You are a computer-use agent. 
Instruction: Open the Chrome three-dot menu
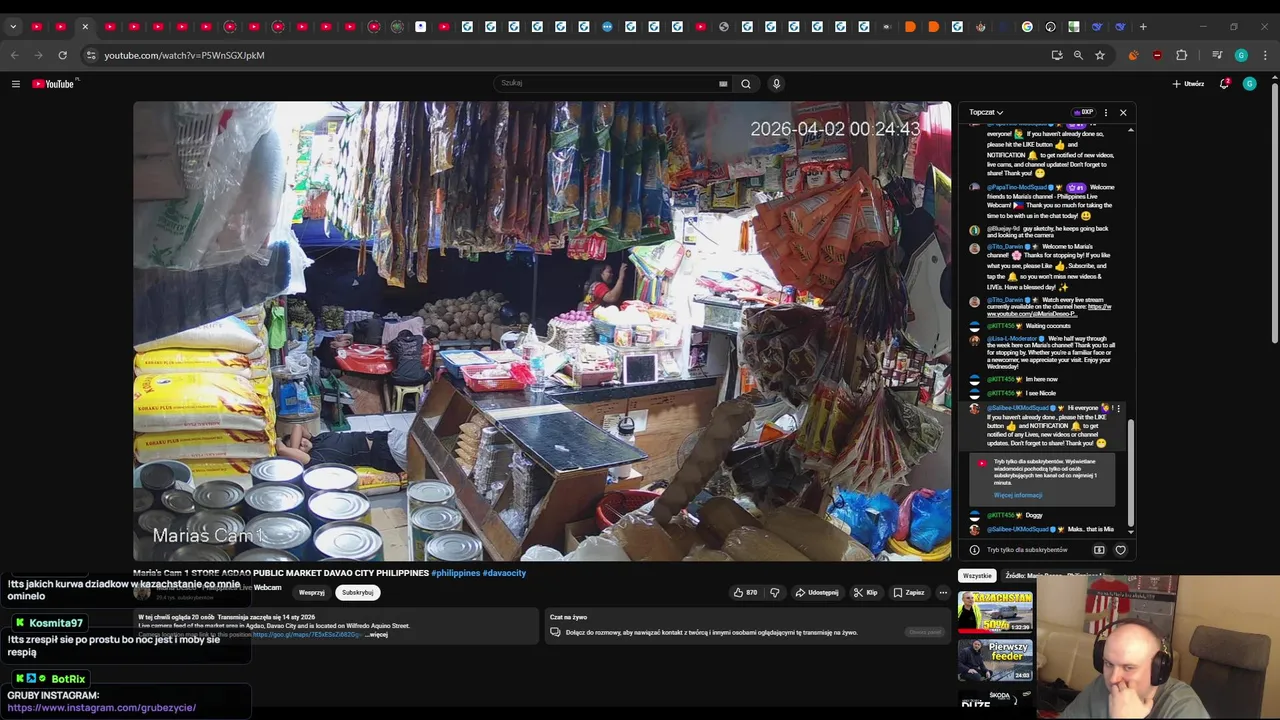coord(1264,55)
